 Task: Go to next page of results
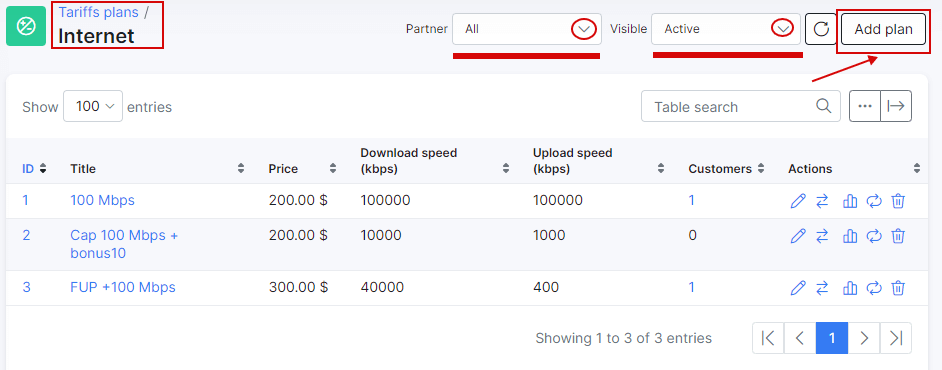click(864, 338)
